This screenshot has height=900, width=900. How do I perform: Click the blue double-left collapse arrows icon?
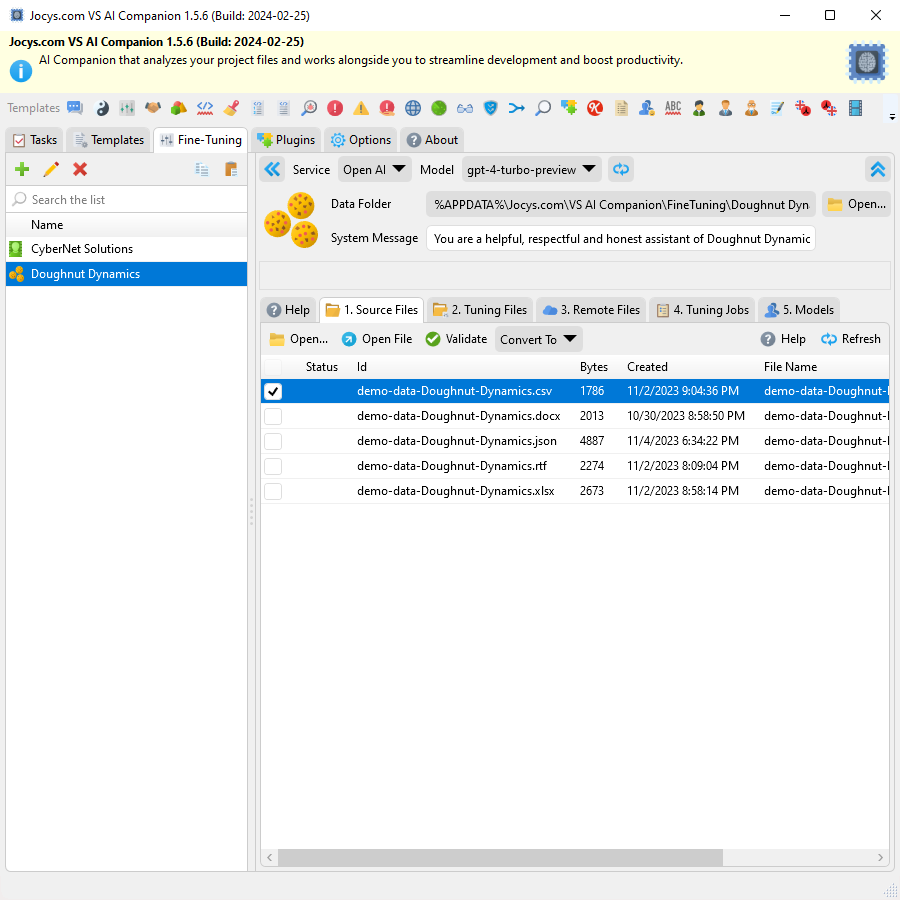271,169
